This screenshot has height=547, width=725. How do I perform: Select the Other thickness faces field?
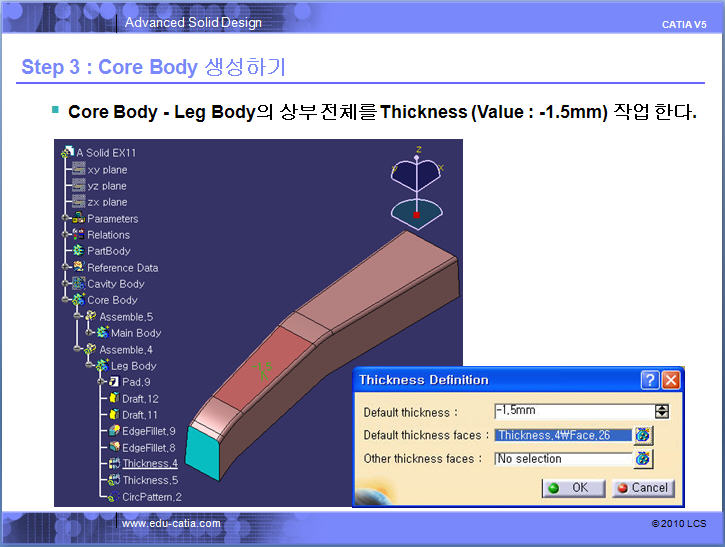(x=563, y=459)
